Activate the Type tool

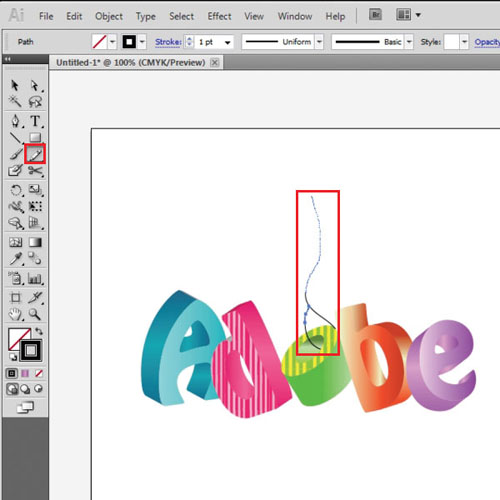point(35,121)
